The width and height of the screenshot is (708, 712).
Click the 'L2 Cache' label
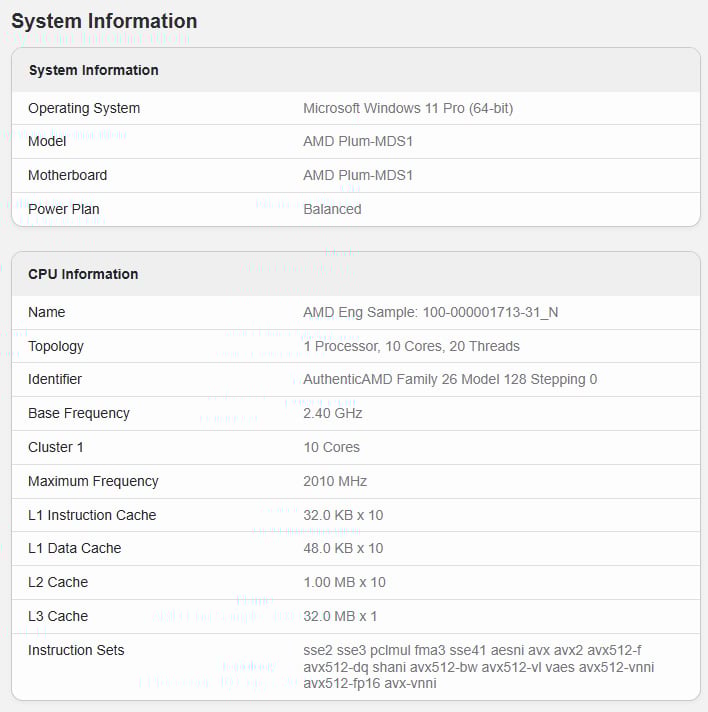[58, 583]
